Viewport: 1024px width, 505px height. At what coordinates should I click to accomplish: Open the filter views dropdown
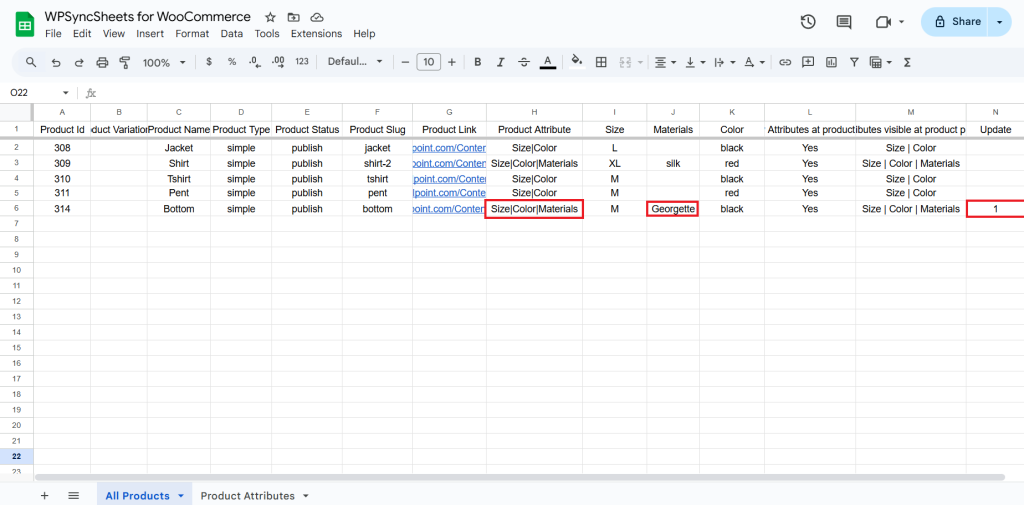pyautogui.click(x=880, y=62)
